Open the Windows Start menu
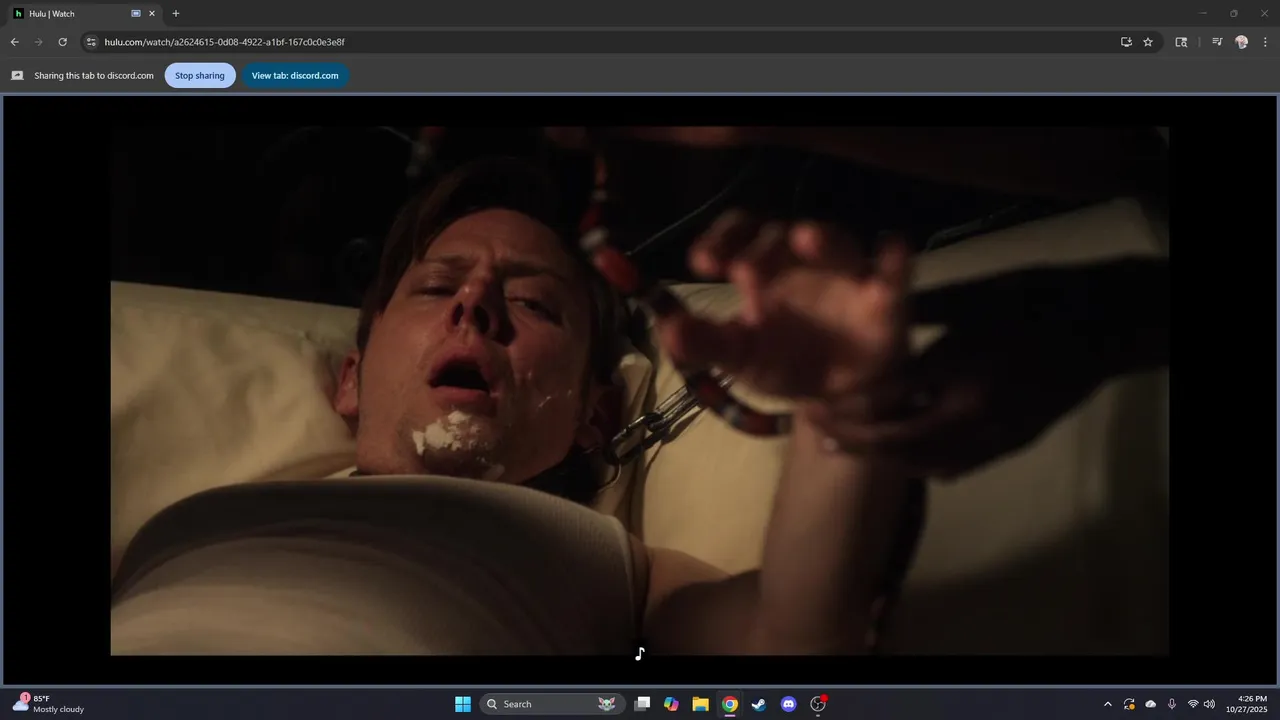The height and width of the screenshot is (720, 1280). click(463, 704)
